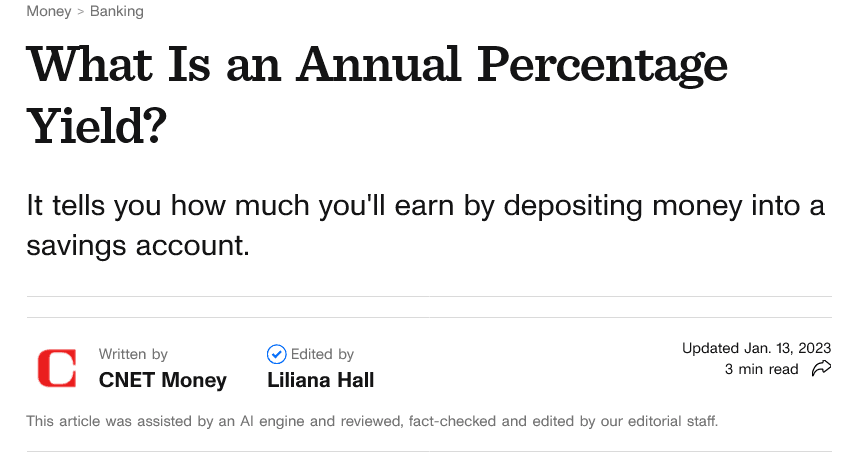Click the breadcrumb arrow separator after Money
The image size is (851, 472).
(x=80, y=11)
